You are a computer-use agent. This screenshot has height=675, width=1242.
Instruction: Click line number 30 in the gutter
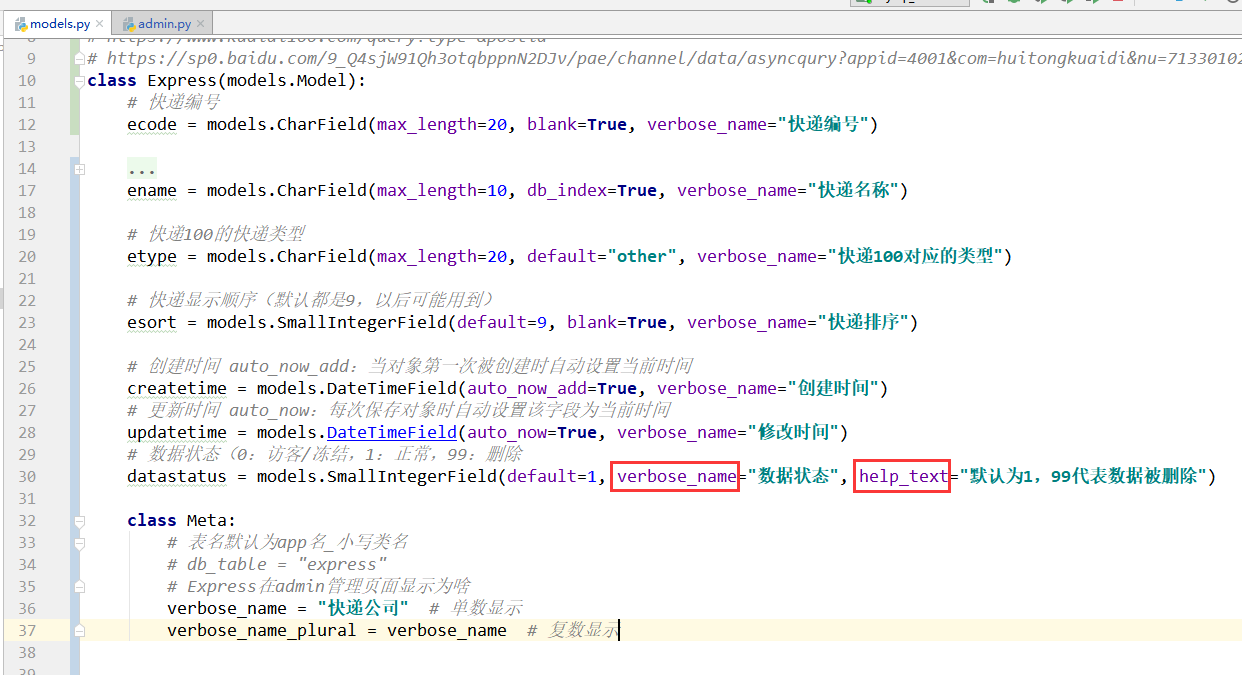coord(27,476)
